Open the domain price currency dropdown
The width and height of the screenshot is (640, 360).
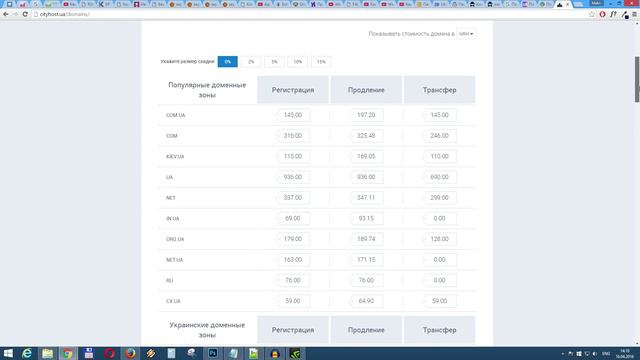point(466,34)
